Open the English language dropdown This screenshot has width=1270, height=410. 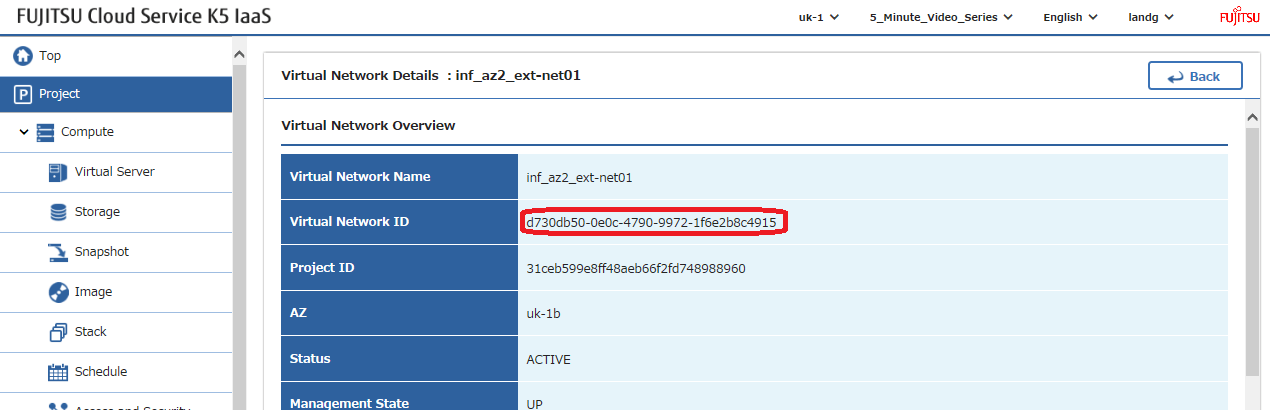click(1070, 17)
